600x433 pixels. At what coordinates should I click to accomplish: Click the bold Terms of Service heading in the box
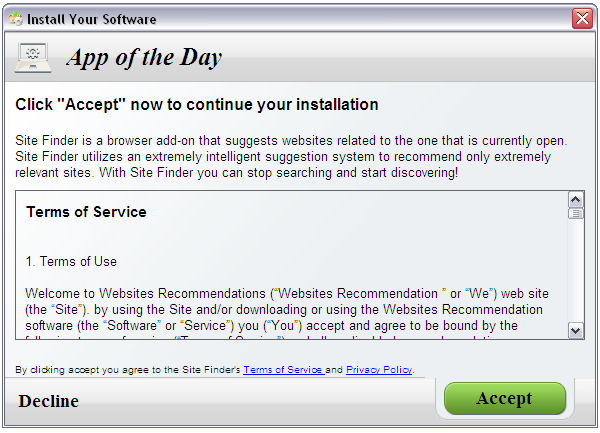click(x=86, y=212)
